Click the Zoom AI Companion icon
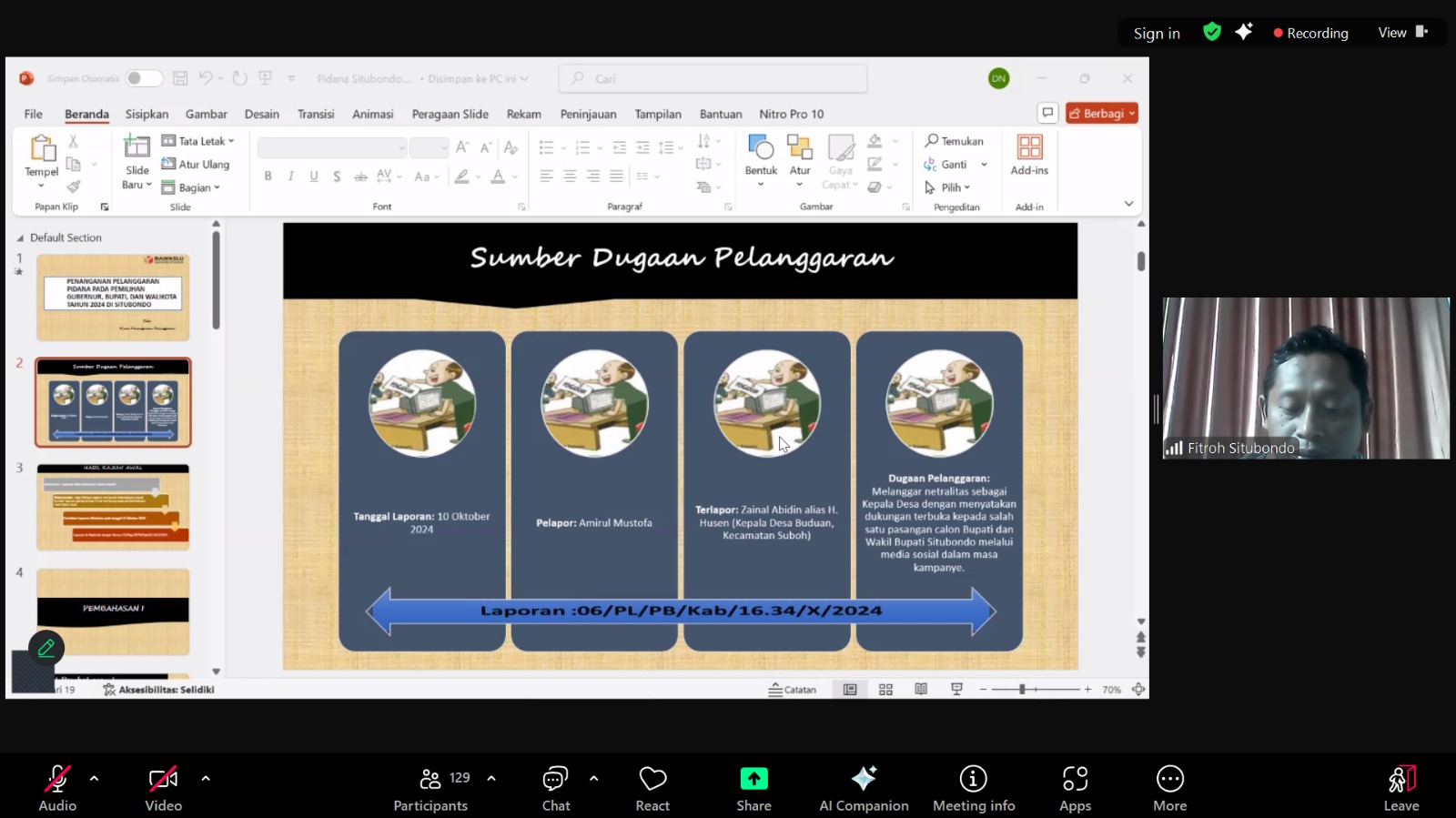The width and height of the screenshot is (1456, 818). (x=863, y=780)
